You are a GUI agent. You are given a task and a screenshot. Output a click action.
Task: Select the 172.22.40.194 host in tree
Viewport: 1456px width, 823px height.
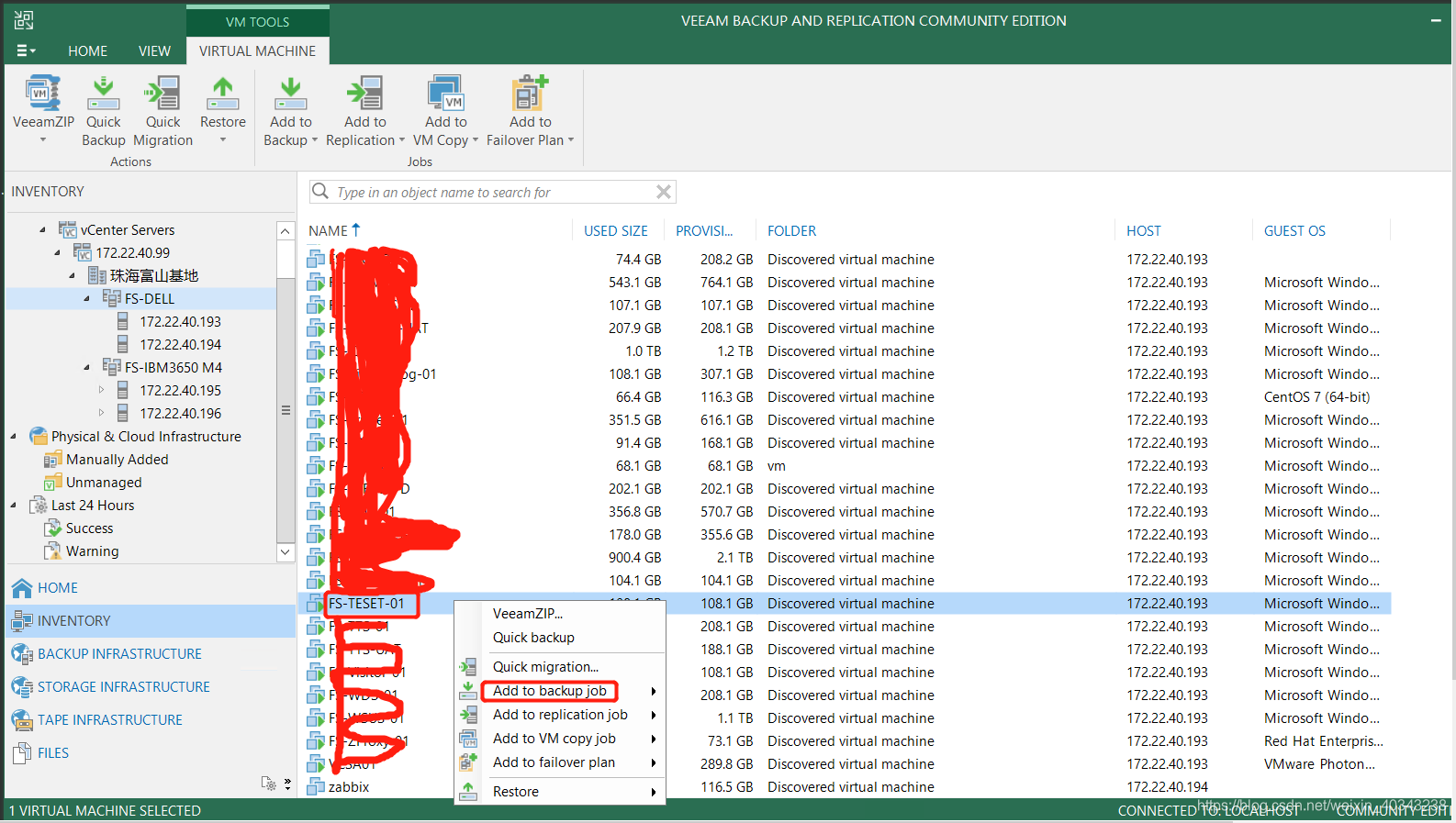click(180, 345)
